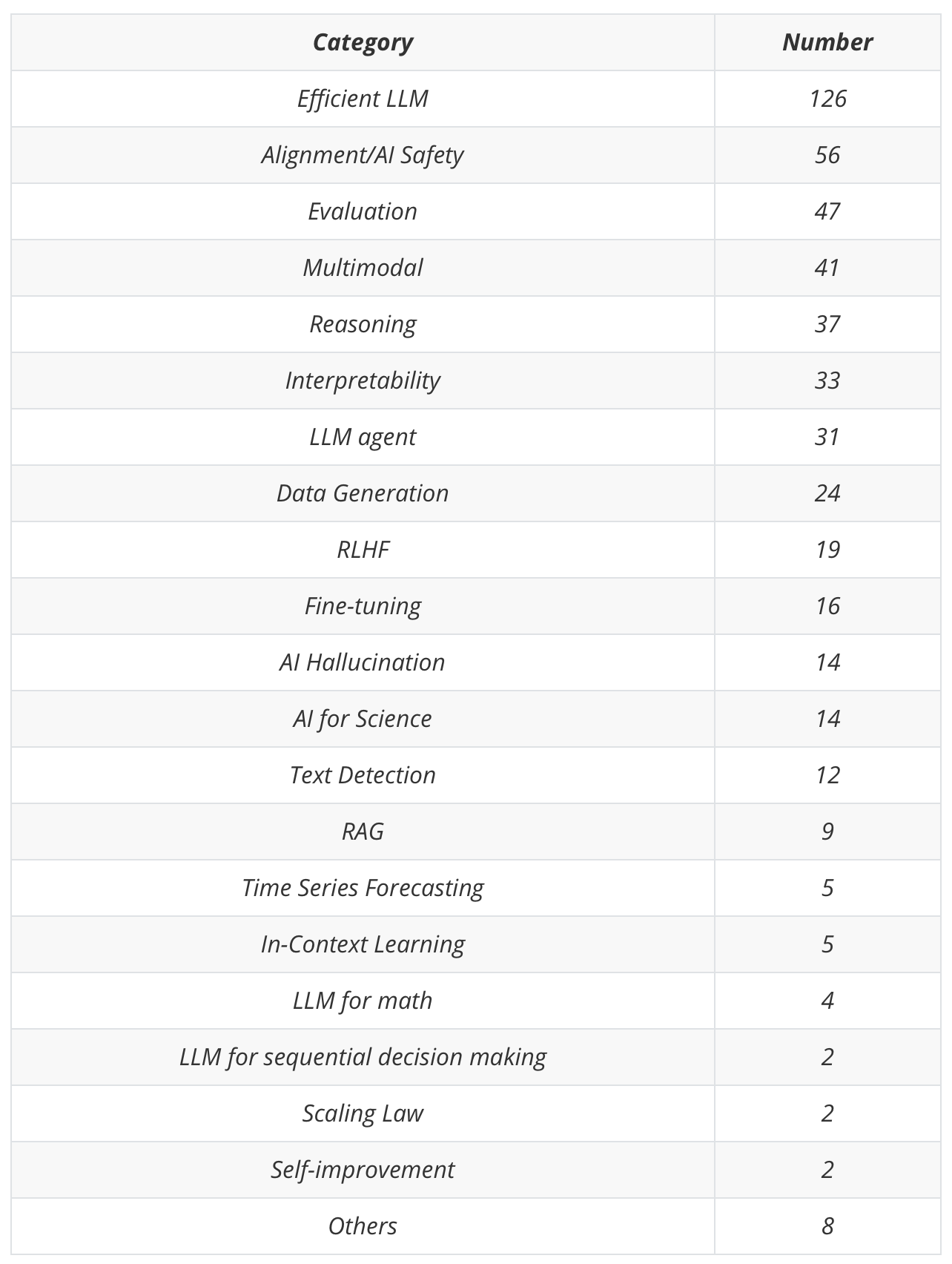Click the Data Generation cell

[x=363, y=493]
